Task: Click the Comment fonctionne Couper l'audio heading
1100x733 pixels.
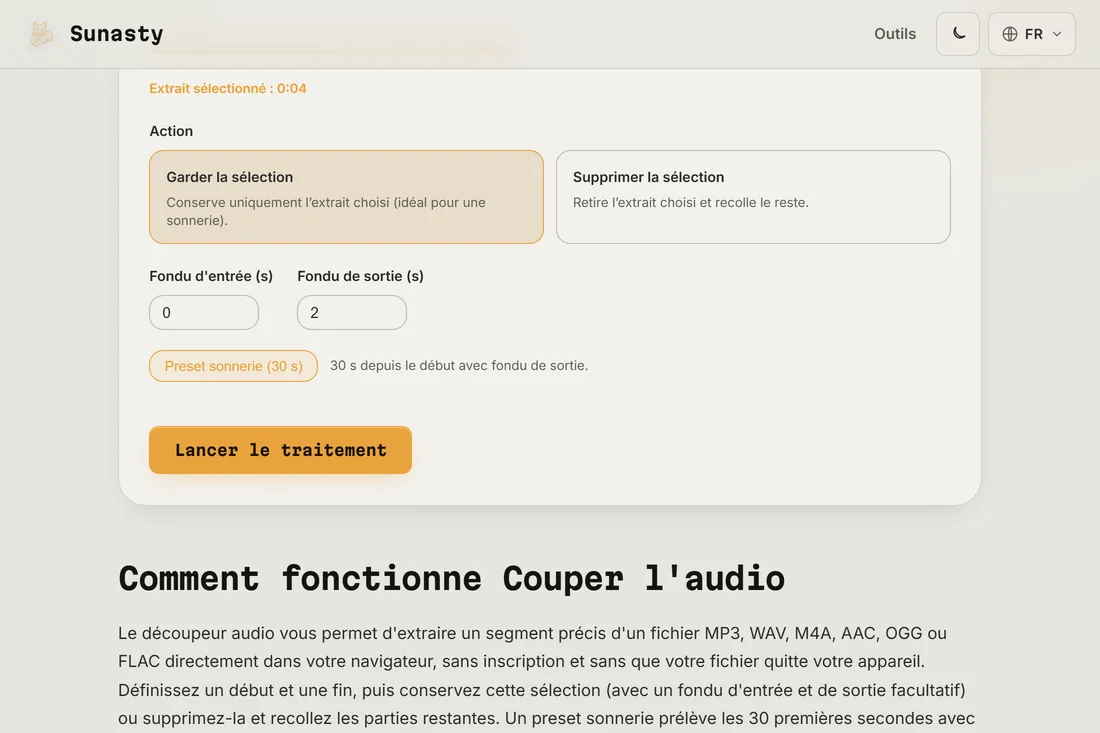Action: click(451, 579)
